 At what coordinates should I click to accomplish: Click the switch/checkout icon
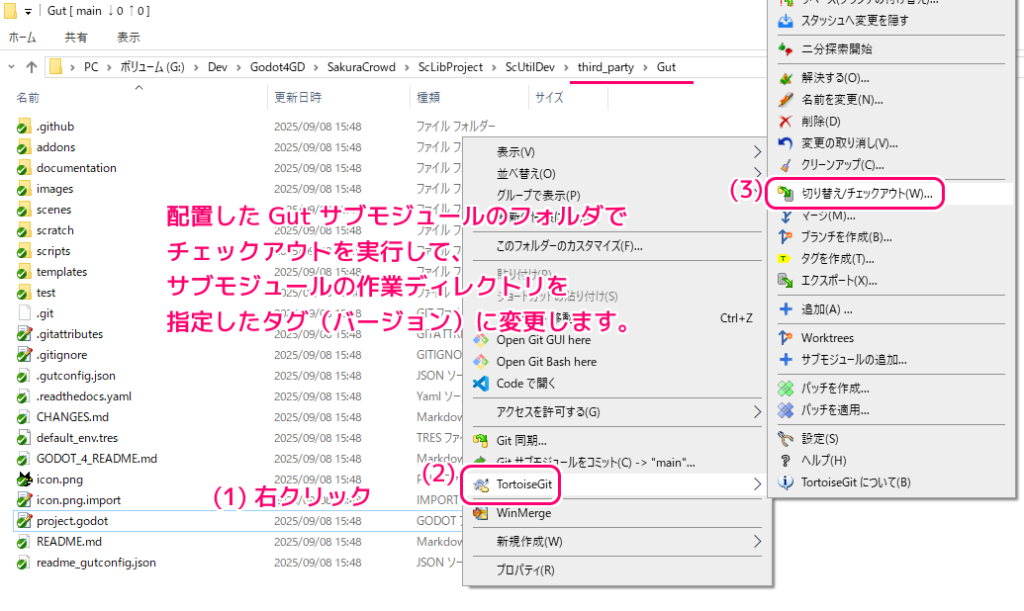coord(786,193)
